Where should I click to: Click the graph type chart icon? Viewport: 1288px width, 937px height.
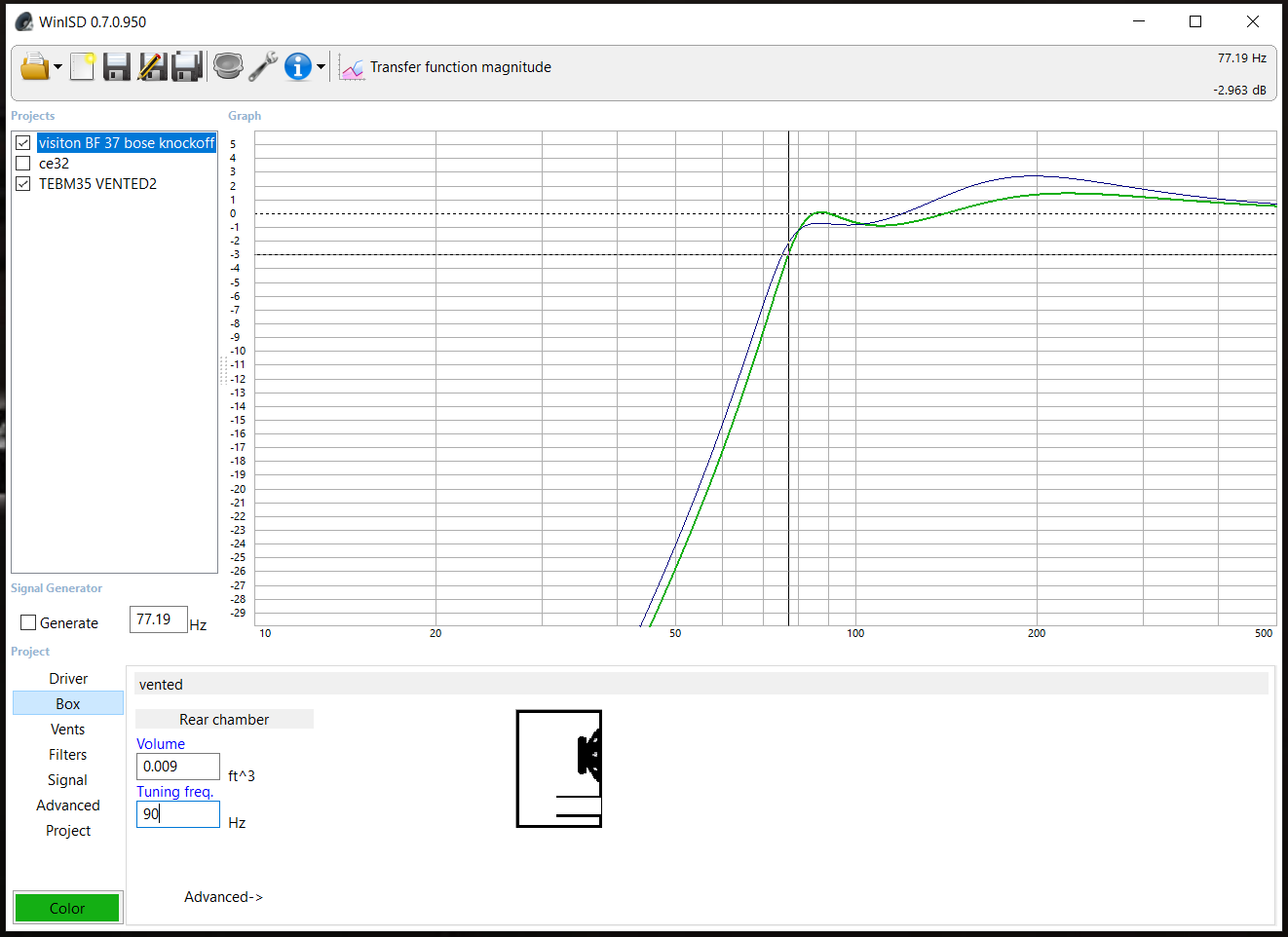click(353, 67)
